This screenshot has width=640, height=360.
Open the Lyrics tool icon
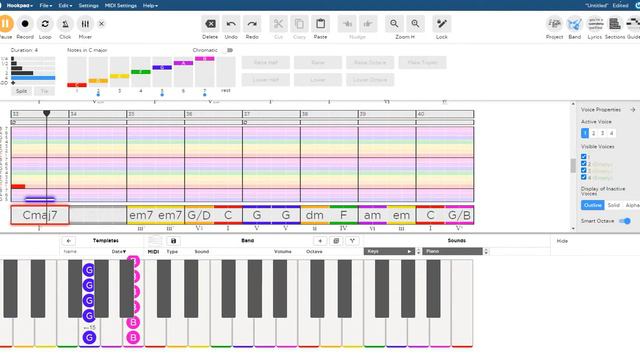pyautogui.click(x=595, y=24)
